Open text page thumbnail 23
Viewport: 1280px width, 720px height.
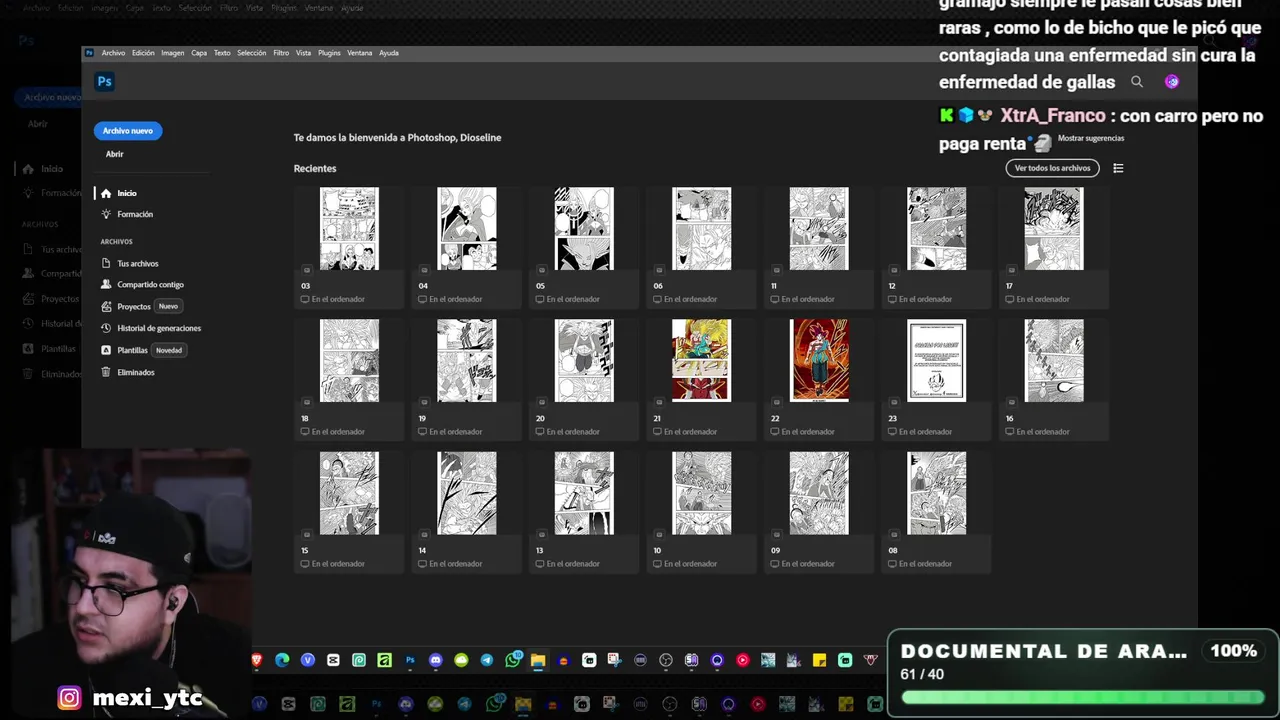click(x=936, y=361)
